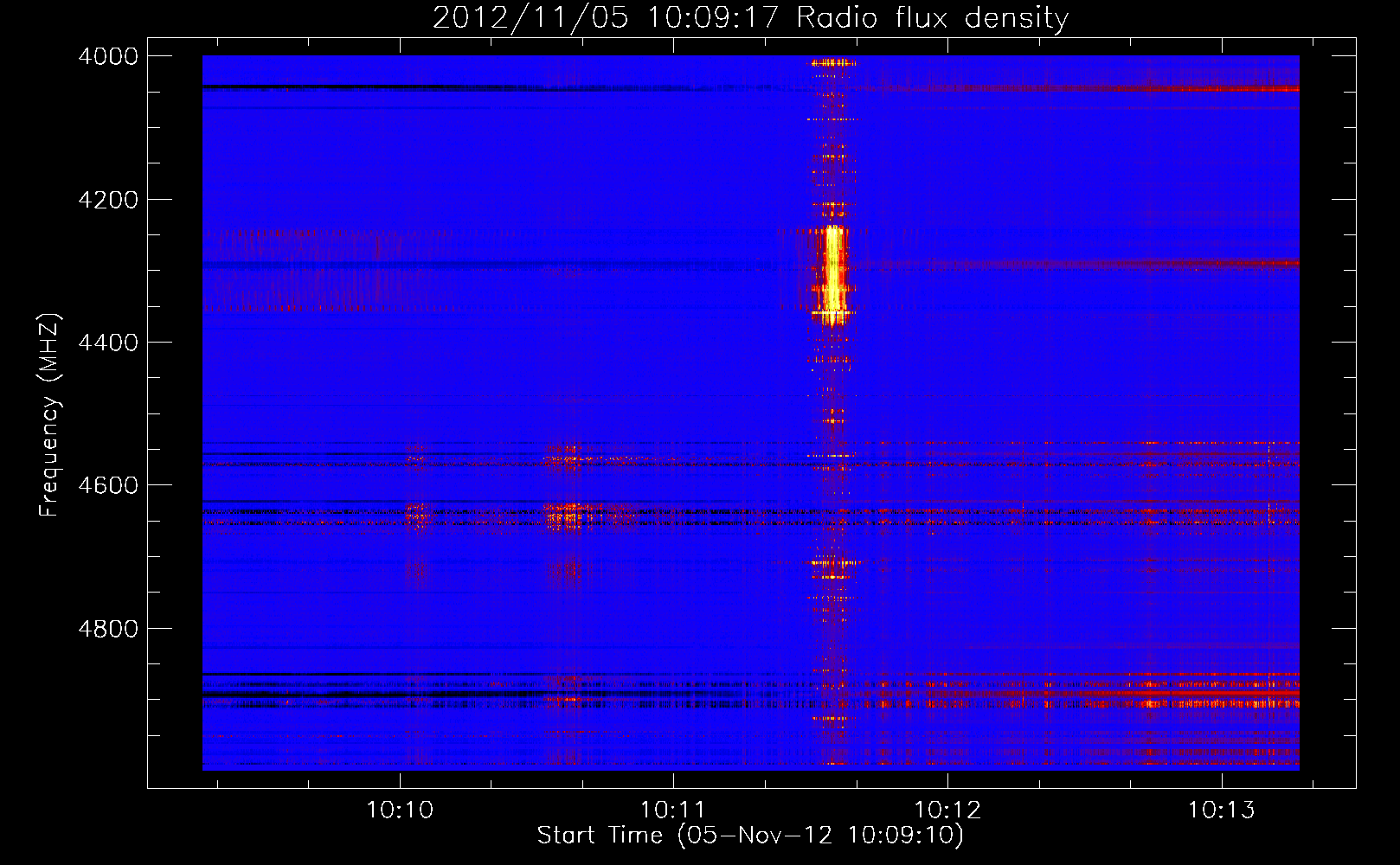Select the 4800 frequency axis label

click(x=108, y=629)
